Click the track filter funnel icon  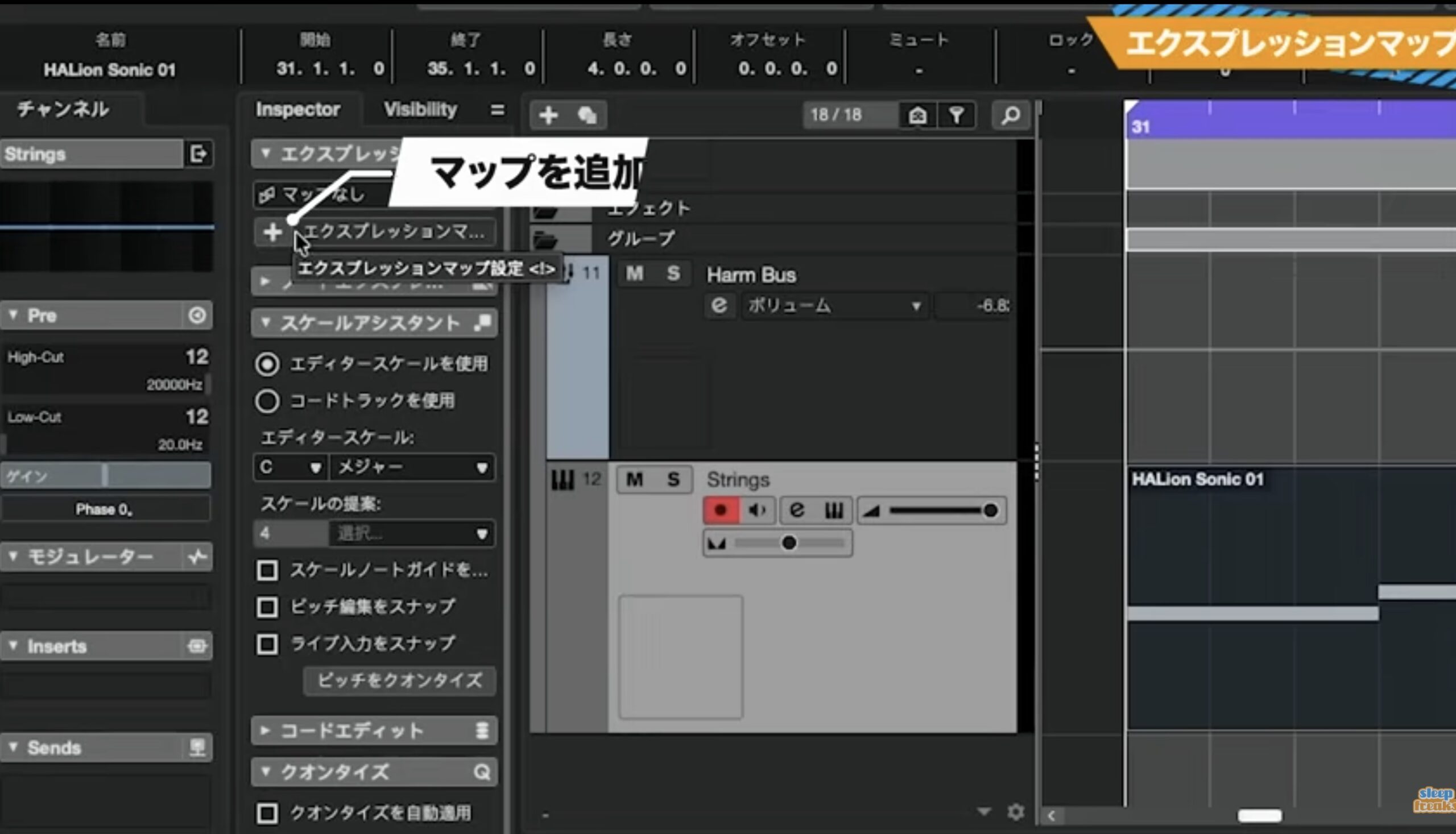[956, 115]
